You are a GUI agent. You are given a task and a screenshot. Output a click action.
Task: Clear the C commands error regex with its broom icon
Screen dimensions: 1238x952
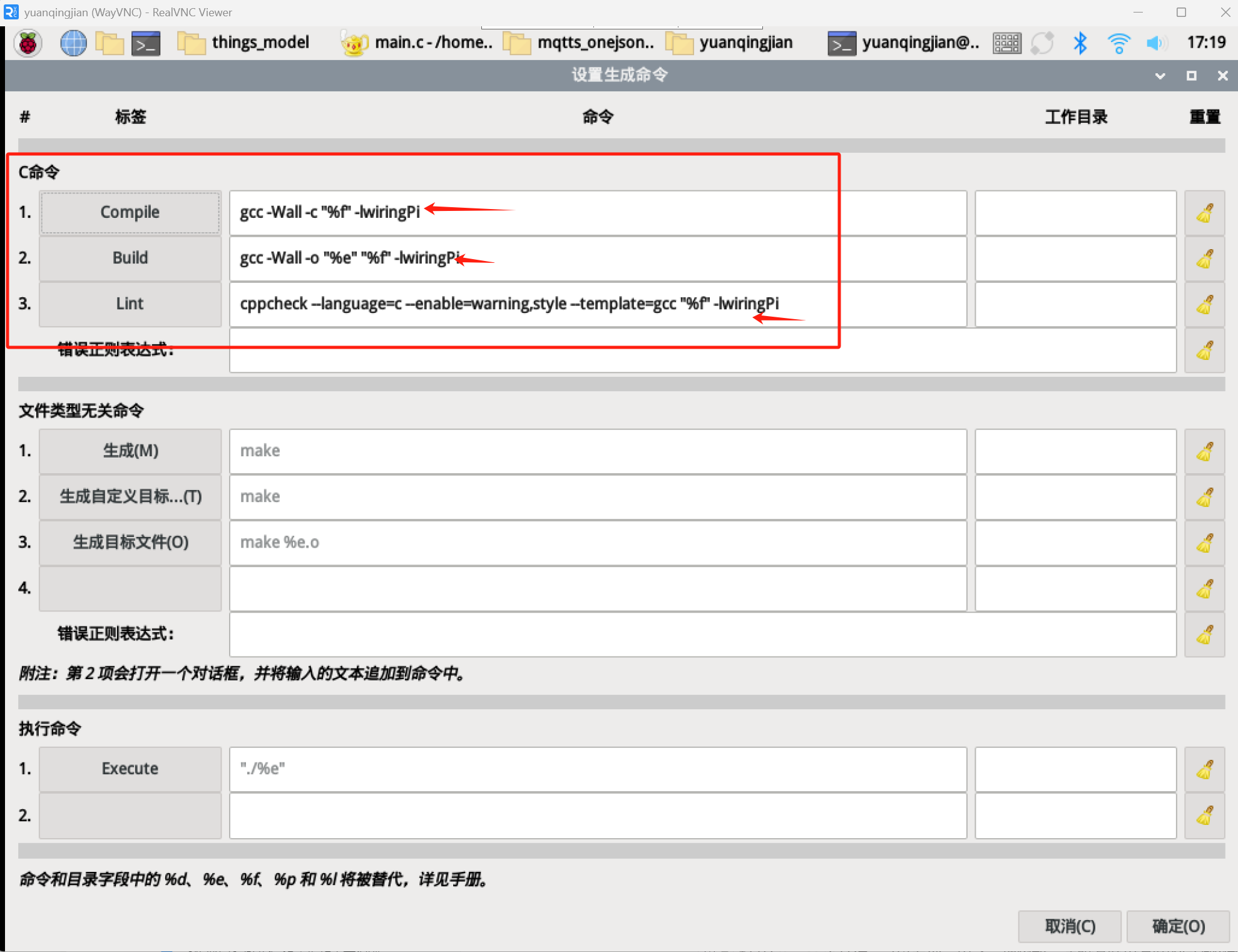tap(1204, 350)
